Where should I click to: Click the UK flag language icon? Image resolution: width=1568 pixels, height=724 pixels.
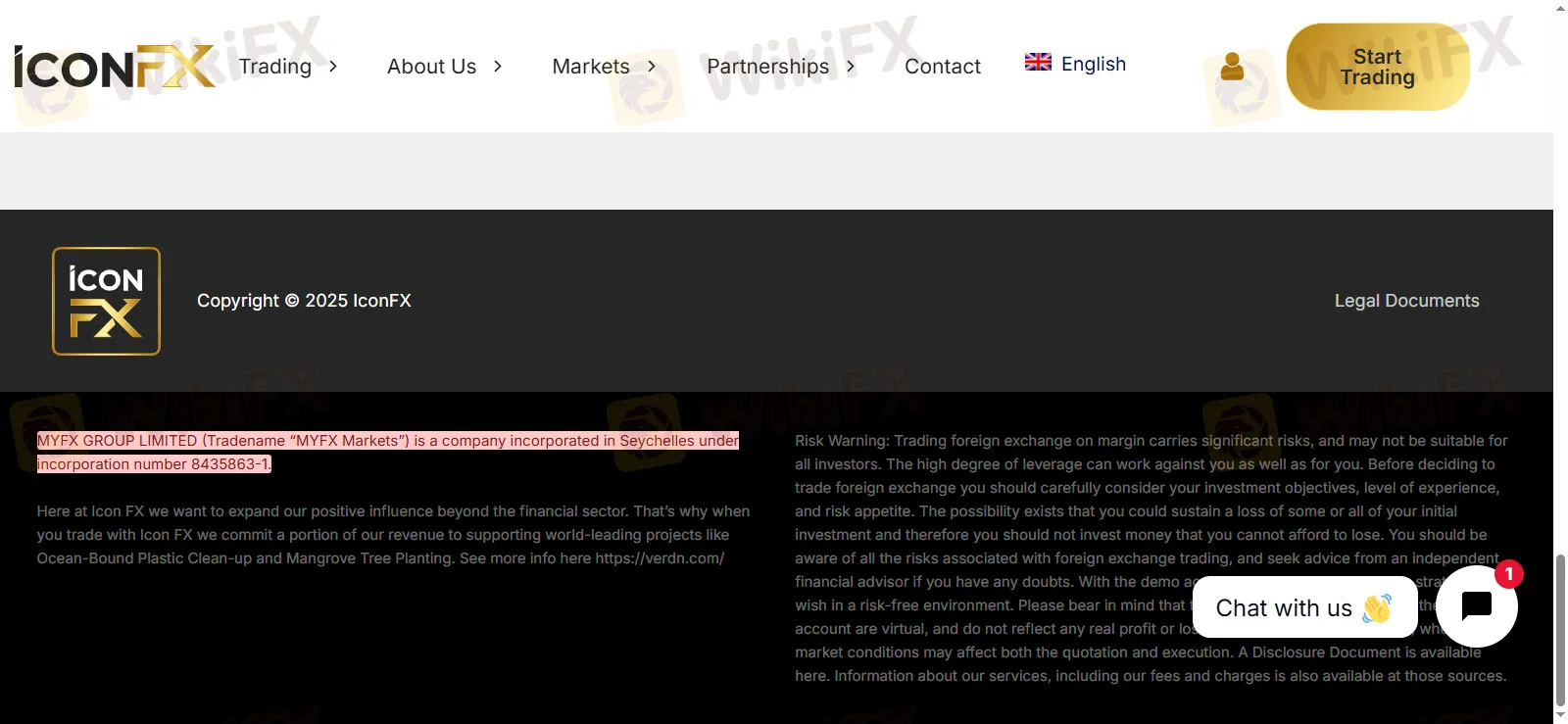(1038, 63)
